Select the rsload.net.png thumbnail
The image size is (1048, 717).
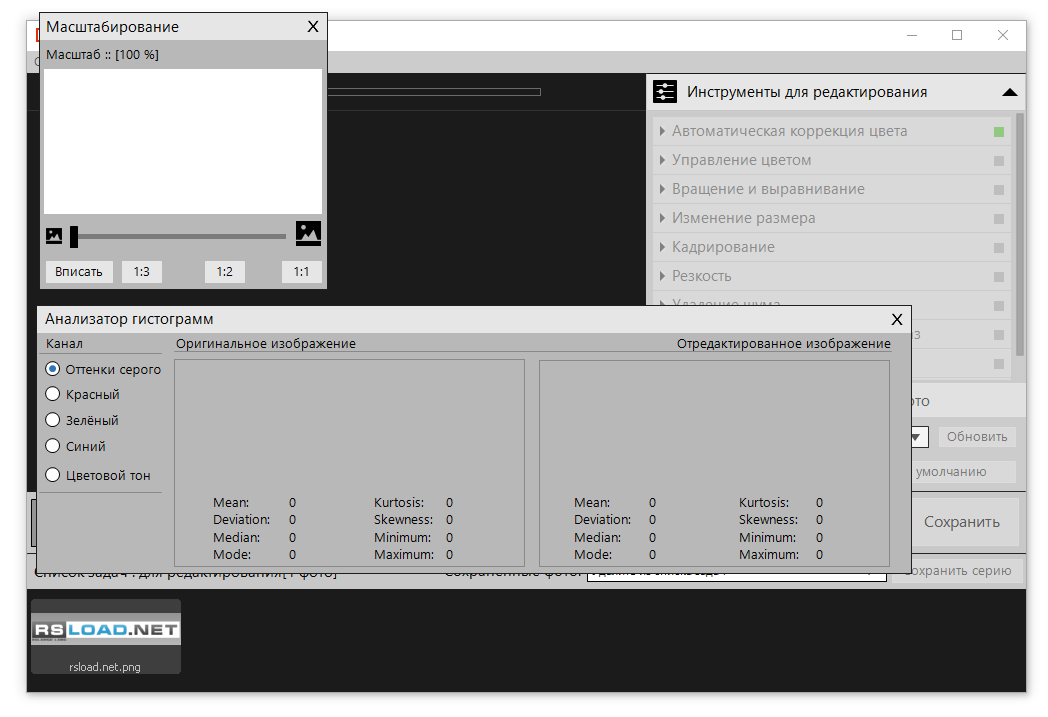(106, 636)
